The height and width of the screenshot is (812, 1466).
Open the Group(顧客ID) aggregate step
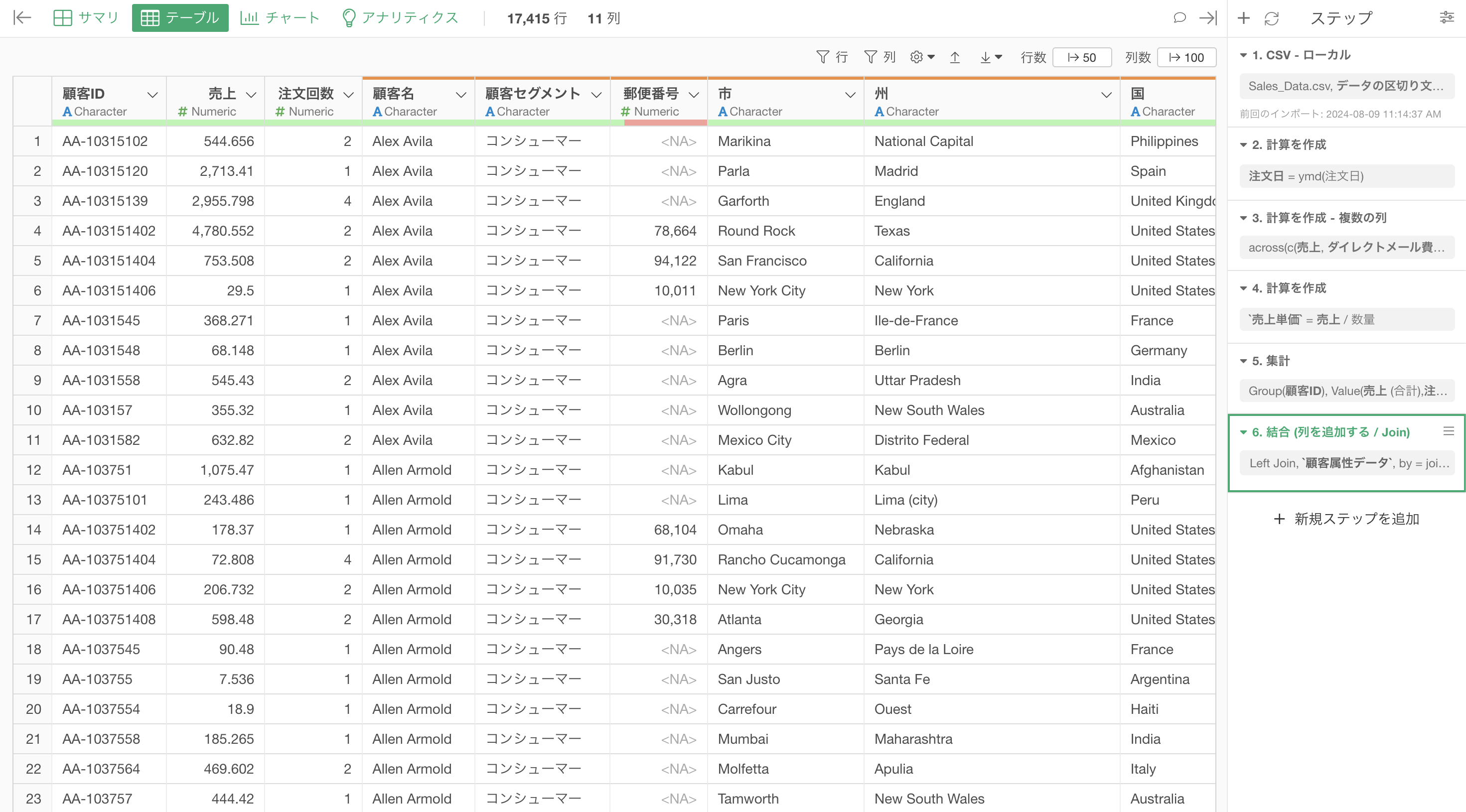pyautogui.click(x=1346, y=391)
